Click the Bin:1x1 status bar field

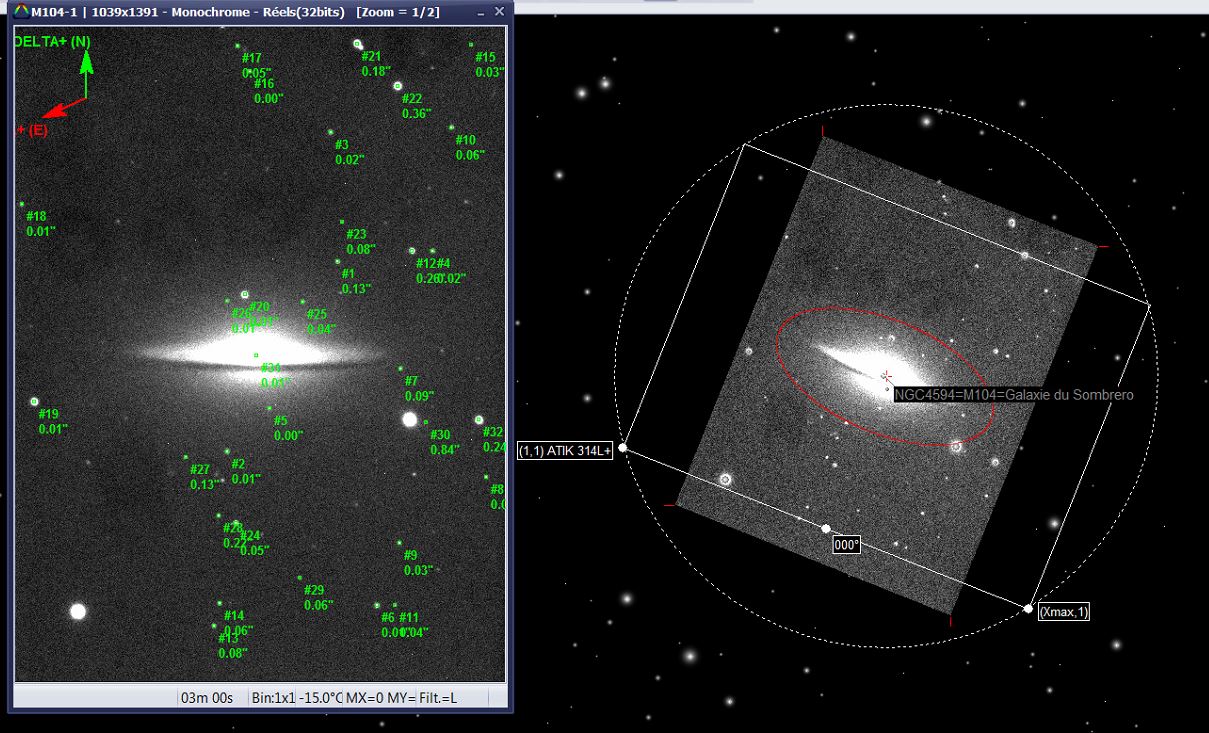tap(273, 697)
